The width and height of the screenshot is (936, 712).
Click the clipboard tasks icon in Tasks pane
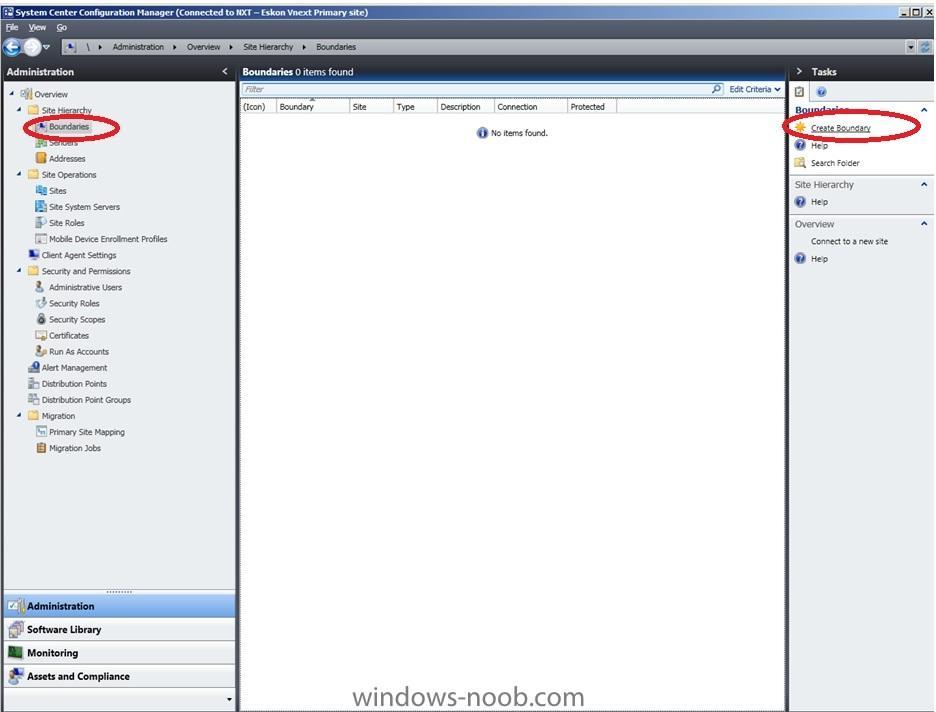[799, 92]
